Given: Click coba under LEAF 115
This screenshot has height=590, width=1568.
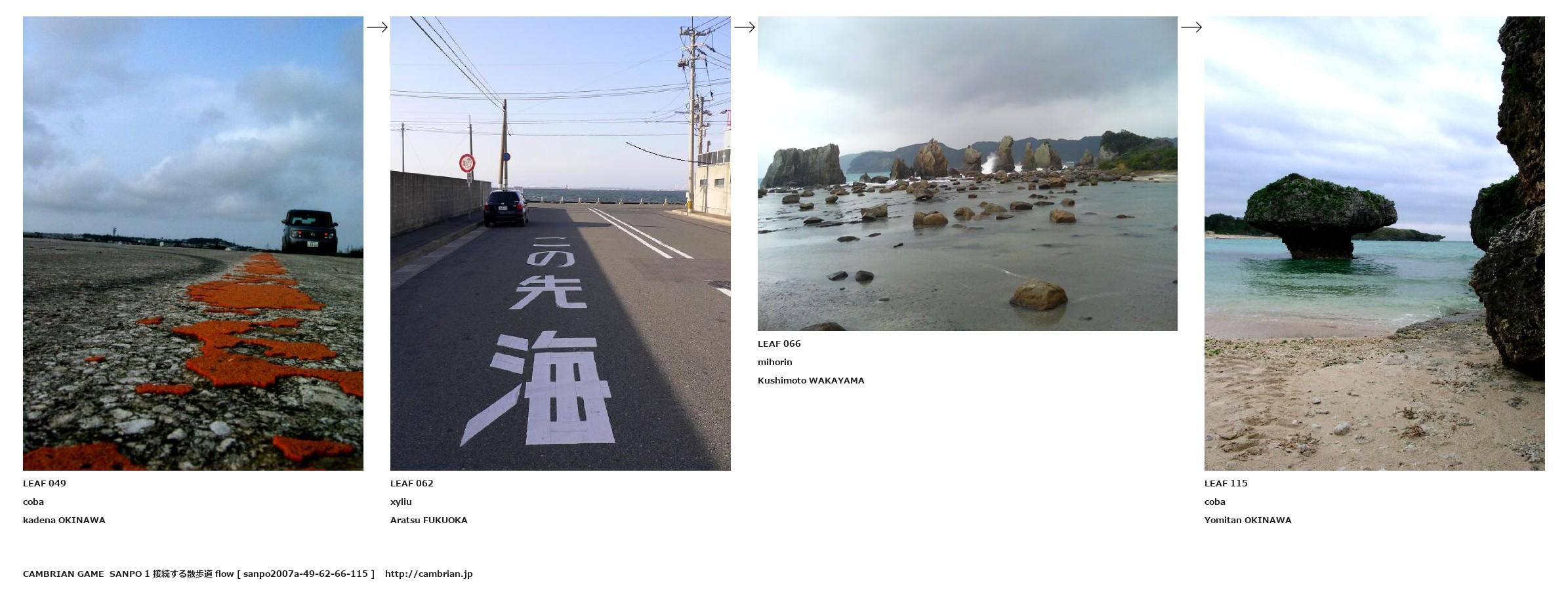Looking at the screenshot, I should 1215,501.
